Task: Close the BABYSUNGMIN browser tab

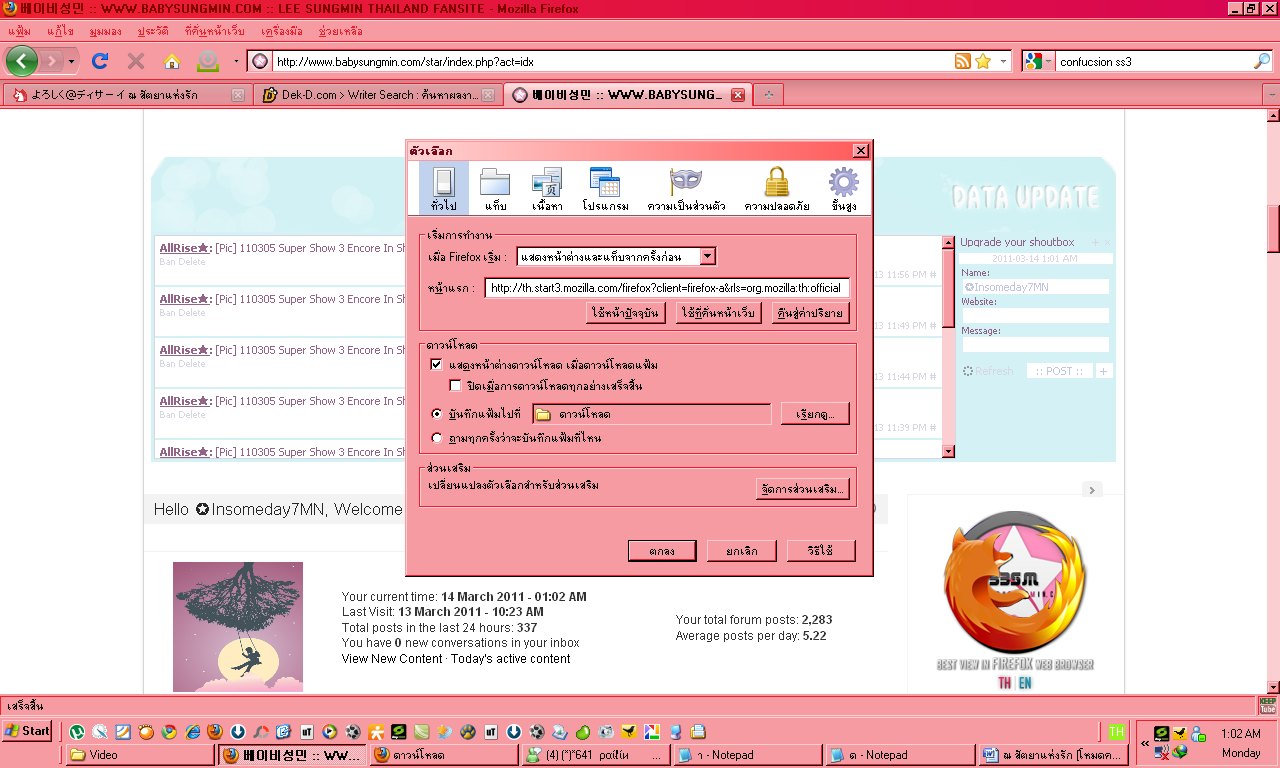Action: coord(738,95)
